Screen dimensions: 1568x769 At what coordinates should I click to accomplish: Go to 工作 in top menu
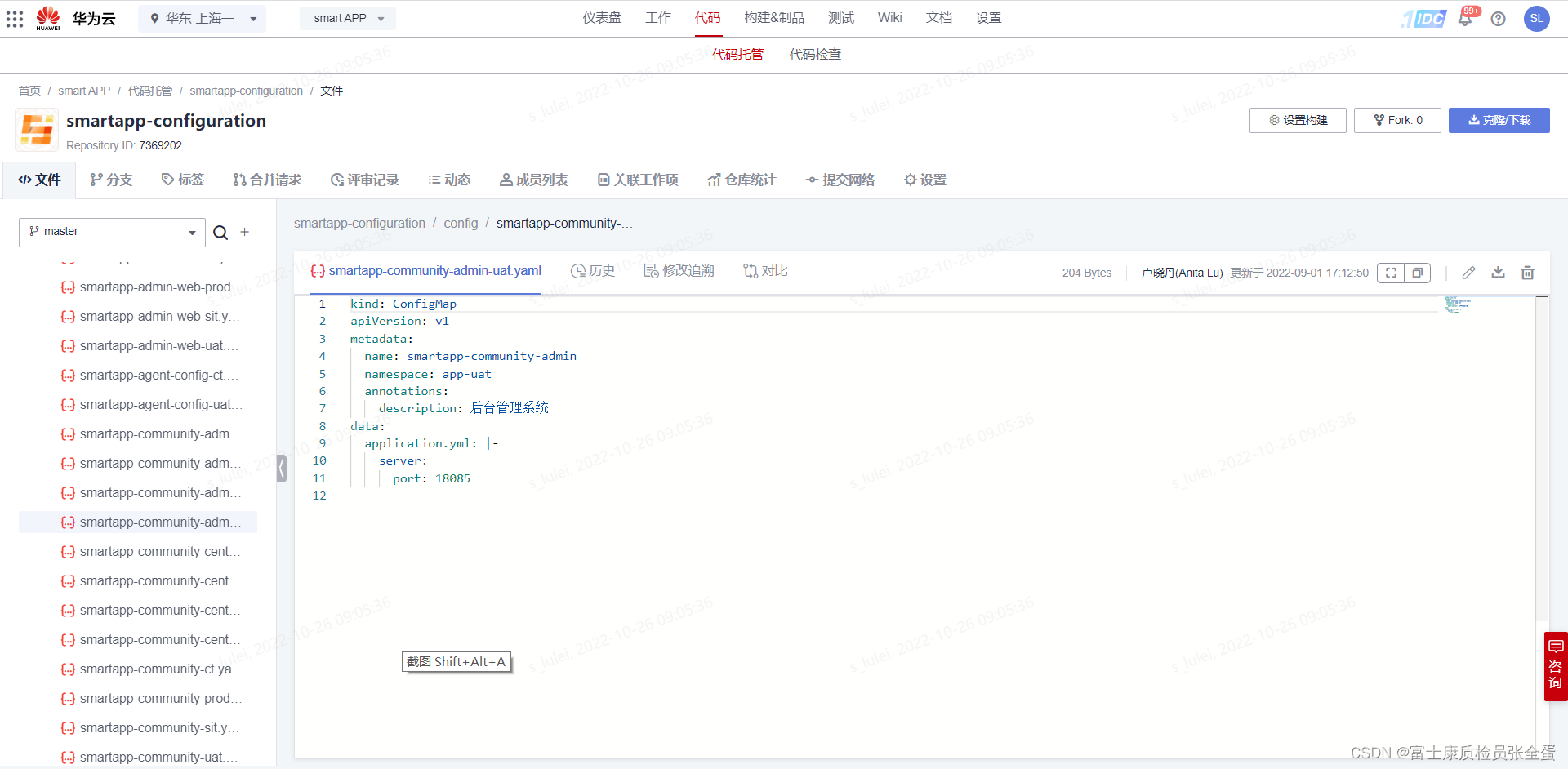658,18
